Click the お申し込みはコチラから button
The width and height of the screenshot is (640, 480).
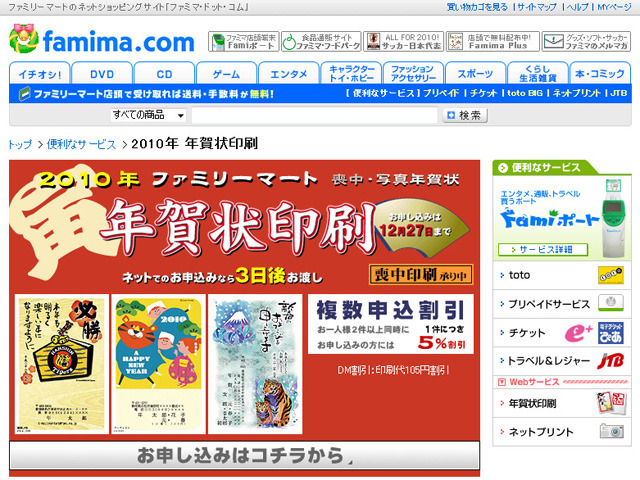244,456
